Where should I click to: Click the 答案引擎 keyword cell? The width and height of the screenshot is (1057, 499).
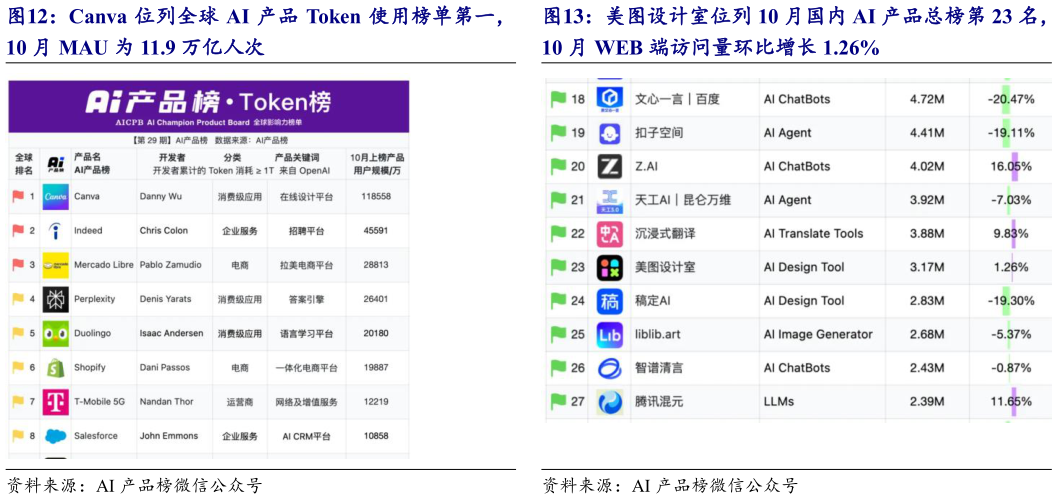click(307, 299)
